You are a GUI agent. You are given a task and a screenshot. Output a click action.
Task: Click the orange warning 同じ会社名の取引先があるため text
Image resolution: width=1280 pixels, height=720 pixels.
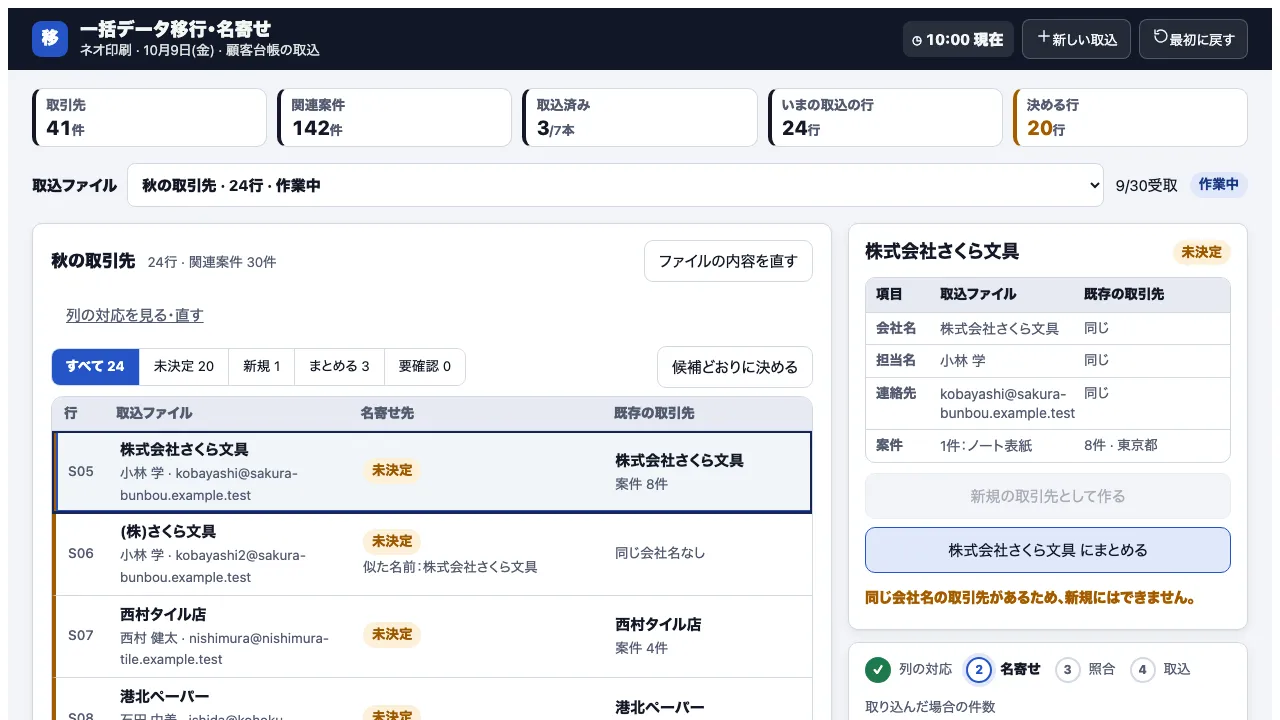[1031, 598]
